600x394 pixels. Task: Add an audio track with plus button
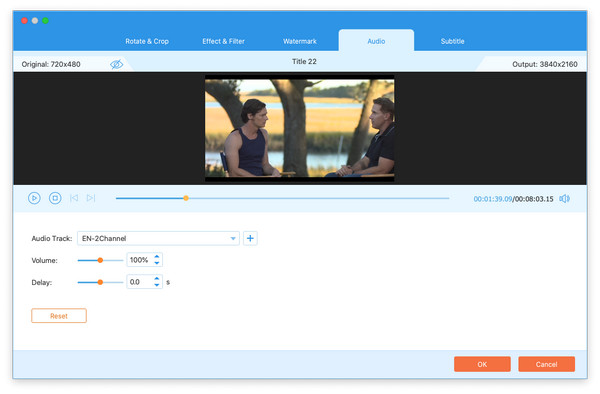[x=250, y=238]
